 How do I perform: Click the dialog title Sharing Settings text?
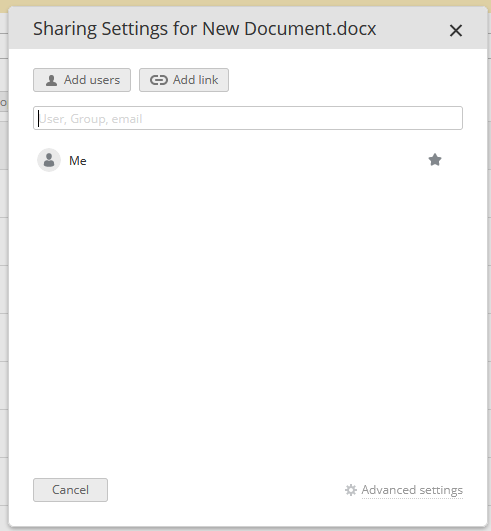(x=100, y=29)
